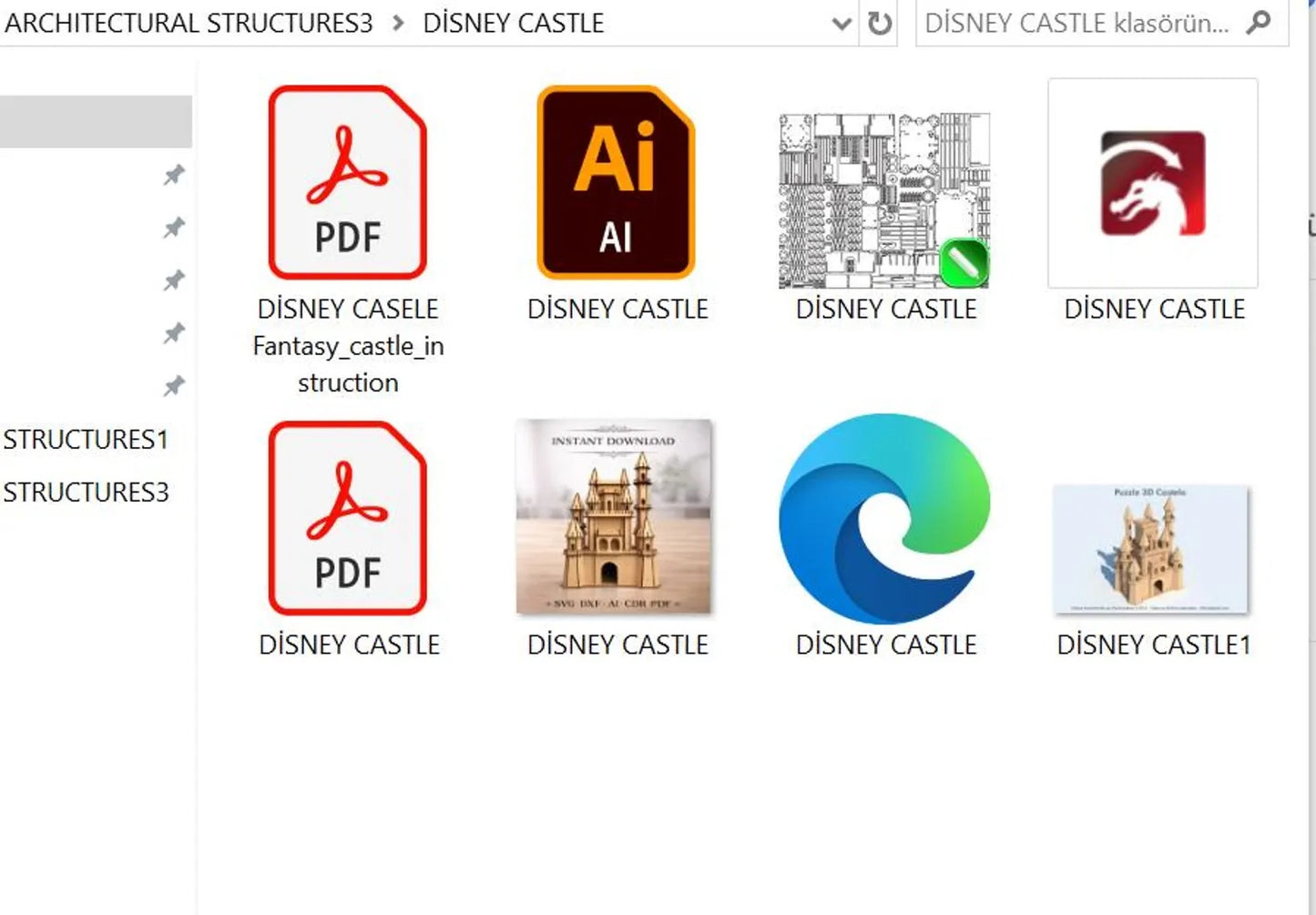Image resolution: width=1316 pixels, height=915 pixels.
Task: Click the highlighted gray item in the sidebar
Action: [x=96, y=121]
